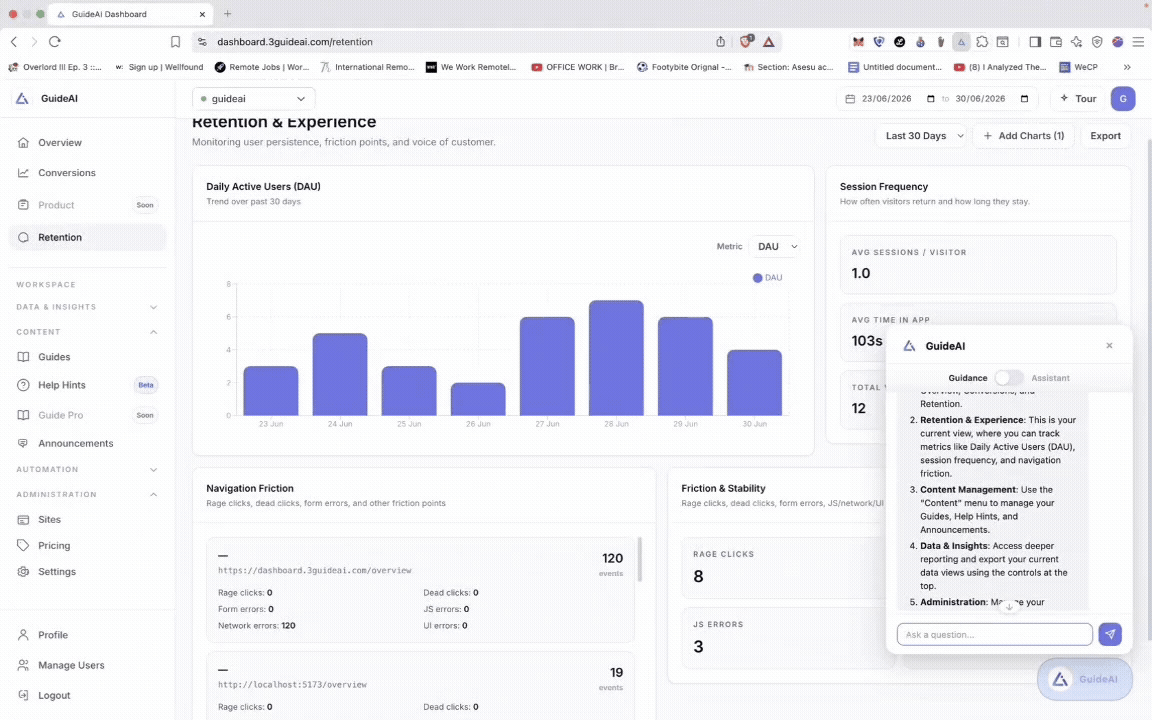Image resolution: width=1152 pixels, height=720 pixels.
Task: Collapse the Administration section
Action: coord(87,494)
